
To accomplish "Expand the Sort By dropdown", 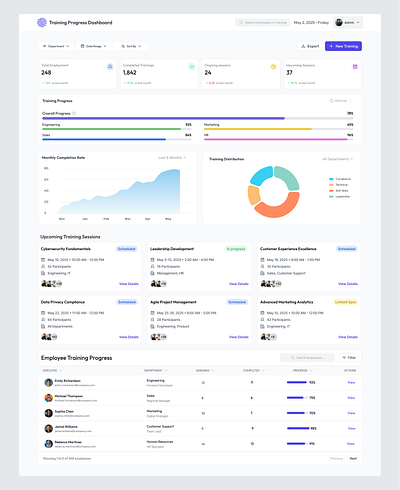I will (131, 46).
